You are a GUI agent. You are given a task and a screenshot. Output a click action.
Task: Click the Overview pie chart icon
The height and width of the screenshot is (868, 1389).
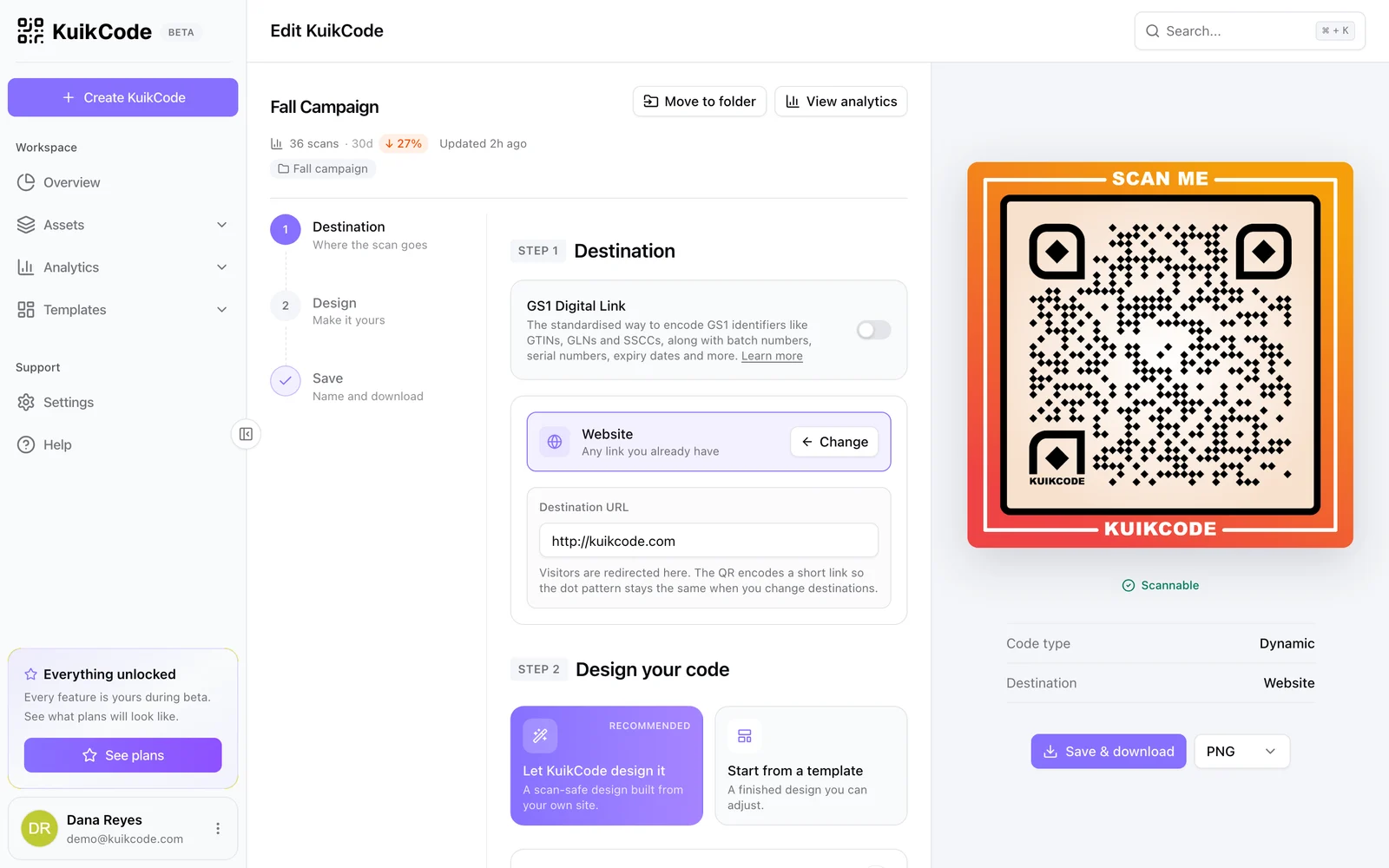[x=26, y=182]
